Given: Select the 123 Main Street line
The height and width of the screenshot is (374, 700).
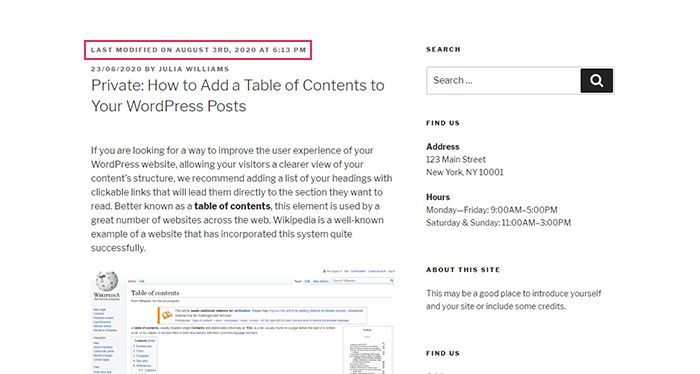Looking at the screenshot, I should pos(456,159).
